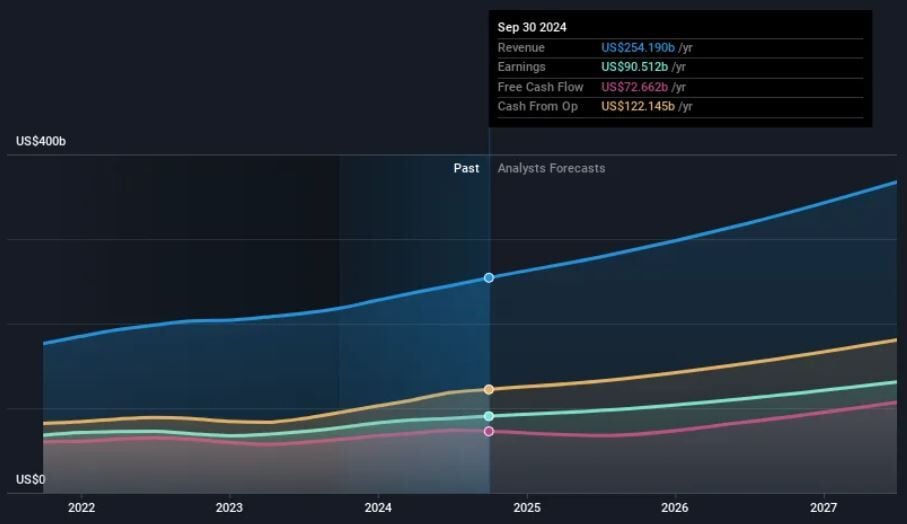
Task: Click the pink Free Cash Flow marker dot
Action: point(489,431)
